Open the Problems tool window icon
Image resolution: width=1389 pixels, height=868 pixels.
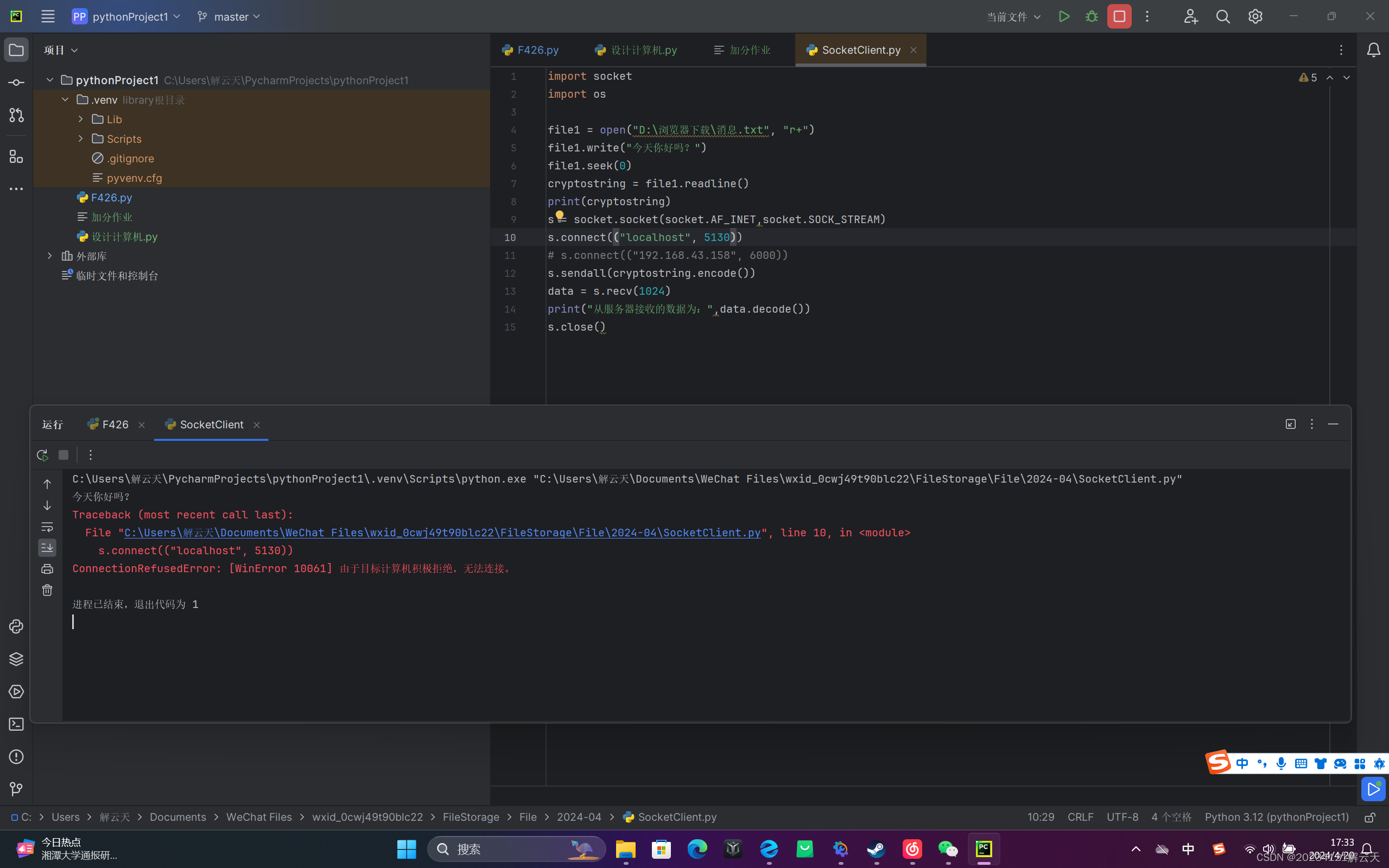(x=16, y=757)
